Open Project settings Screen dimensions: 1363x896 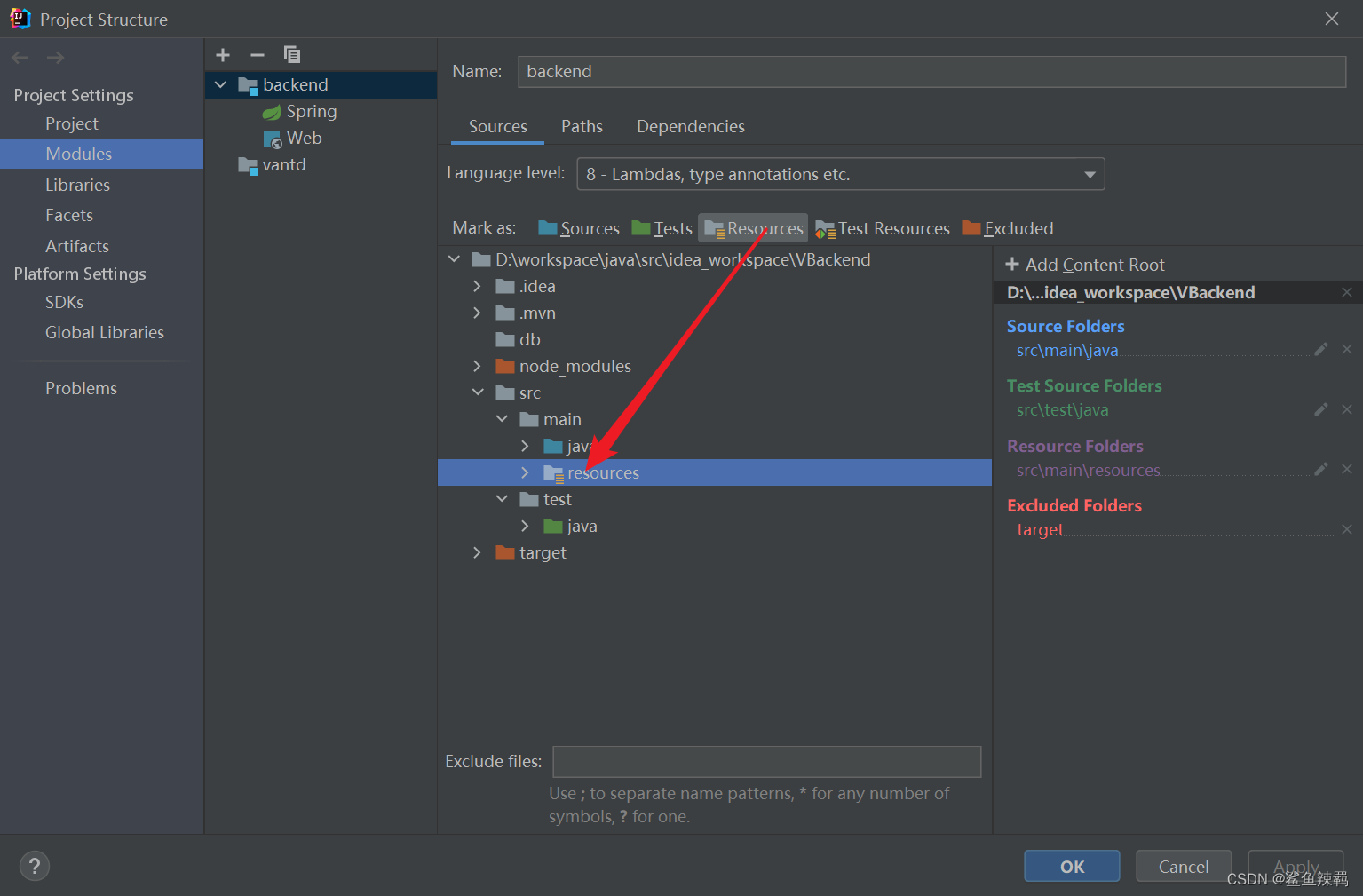72,123
